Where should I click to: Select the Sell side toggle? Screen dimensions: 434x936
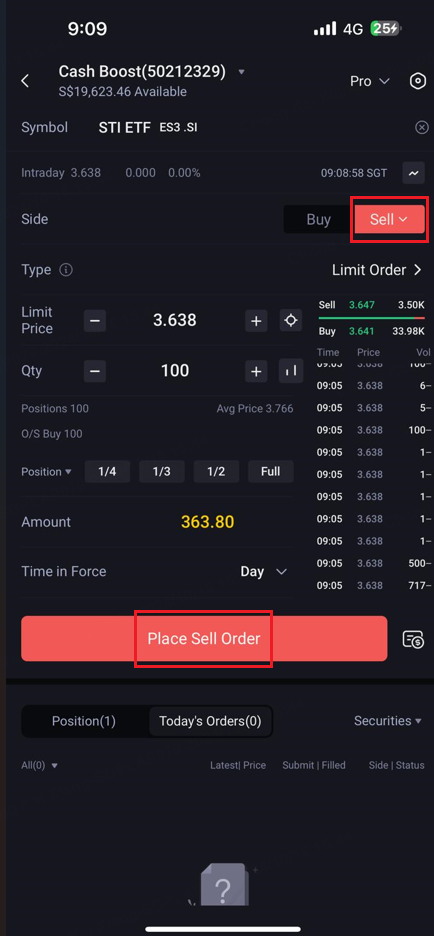pos(389,220)
